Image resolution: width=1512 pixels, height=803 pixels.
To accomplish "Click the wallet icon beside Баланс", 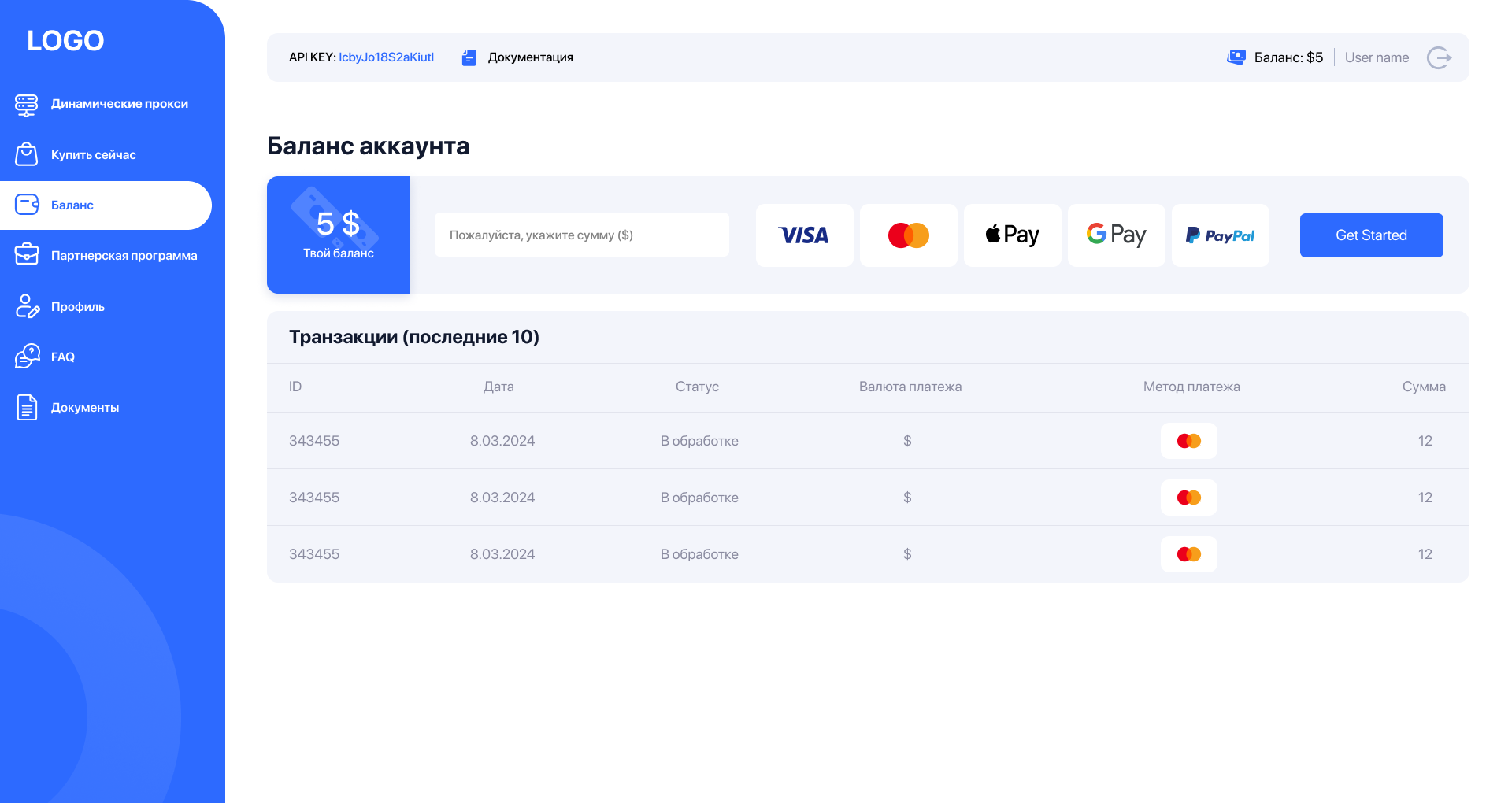I will [x=27, y=205].
